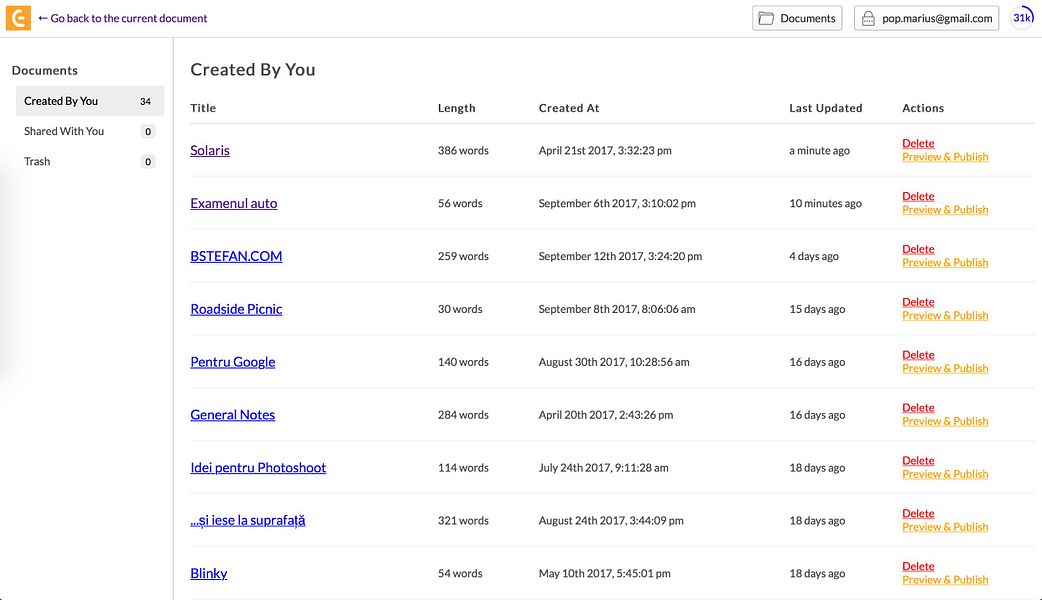Screen dimensions: 1042x600
Task: Preview & Publish the General Notes document
Action: 945,422
